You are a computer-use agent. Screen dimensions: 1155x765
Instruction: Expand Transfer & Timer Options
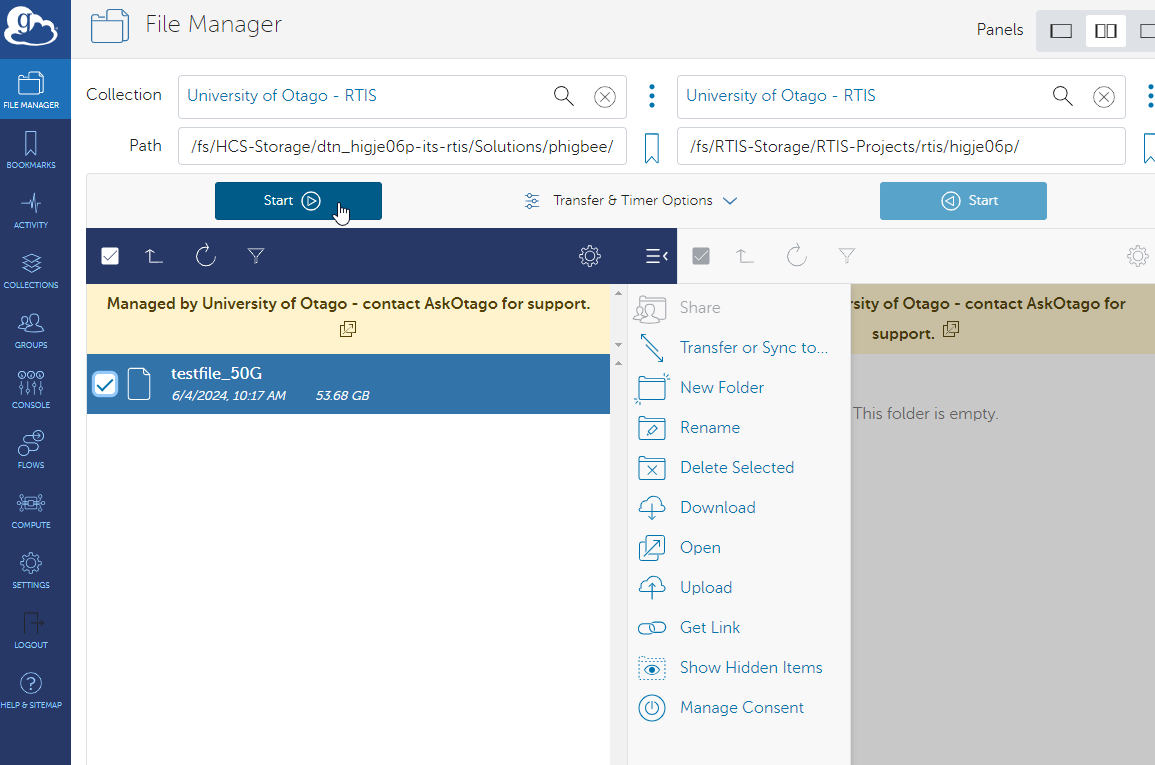pos(631,201)
